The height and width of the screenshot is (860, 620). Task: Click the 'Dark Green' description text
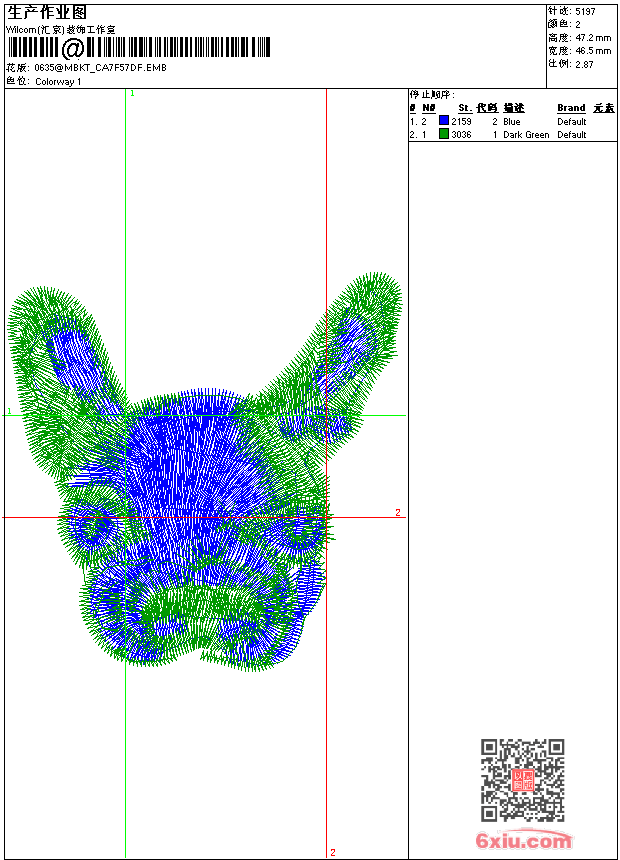(526, 134)
